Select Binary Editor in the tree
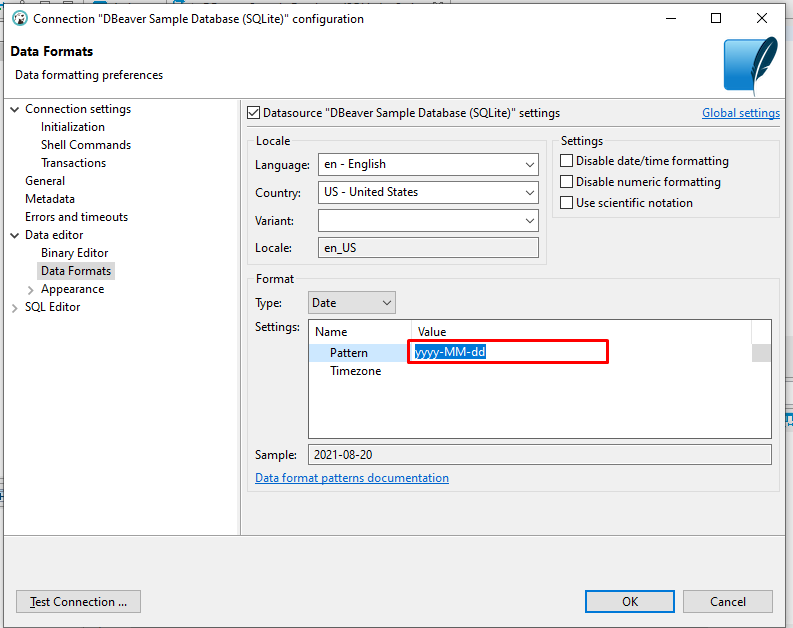Image resolution: width=793 pixels, height=628 pixels. pos(74,253)
